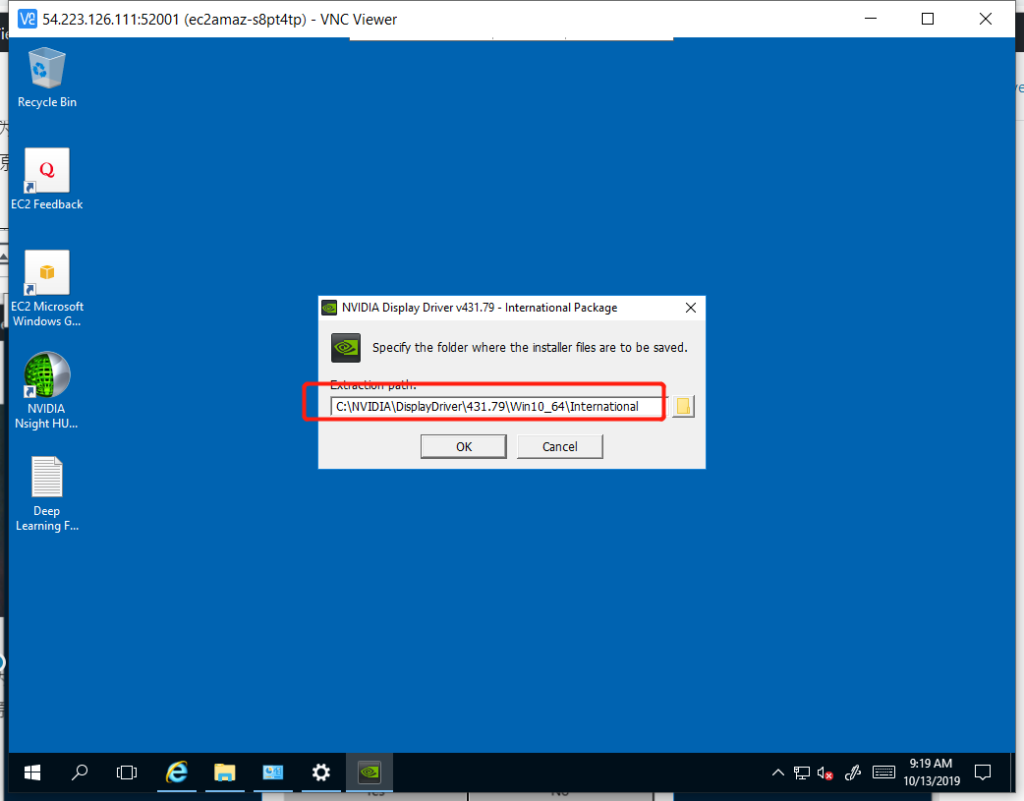Screen dimensions: 1024x801
Task: Select the EC2 Microsoft Windows Guide shortcut
Action: (47, 274)
